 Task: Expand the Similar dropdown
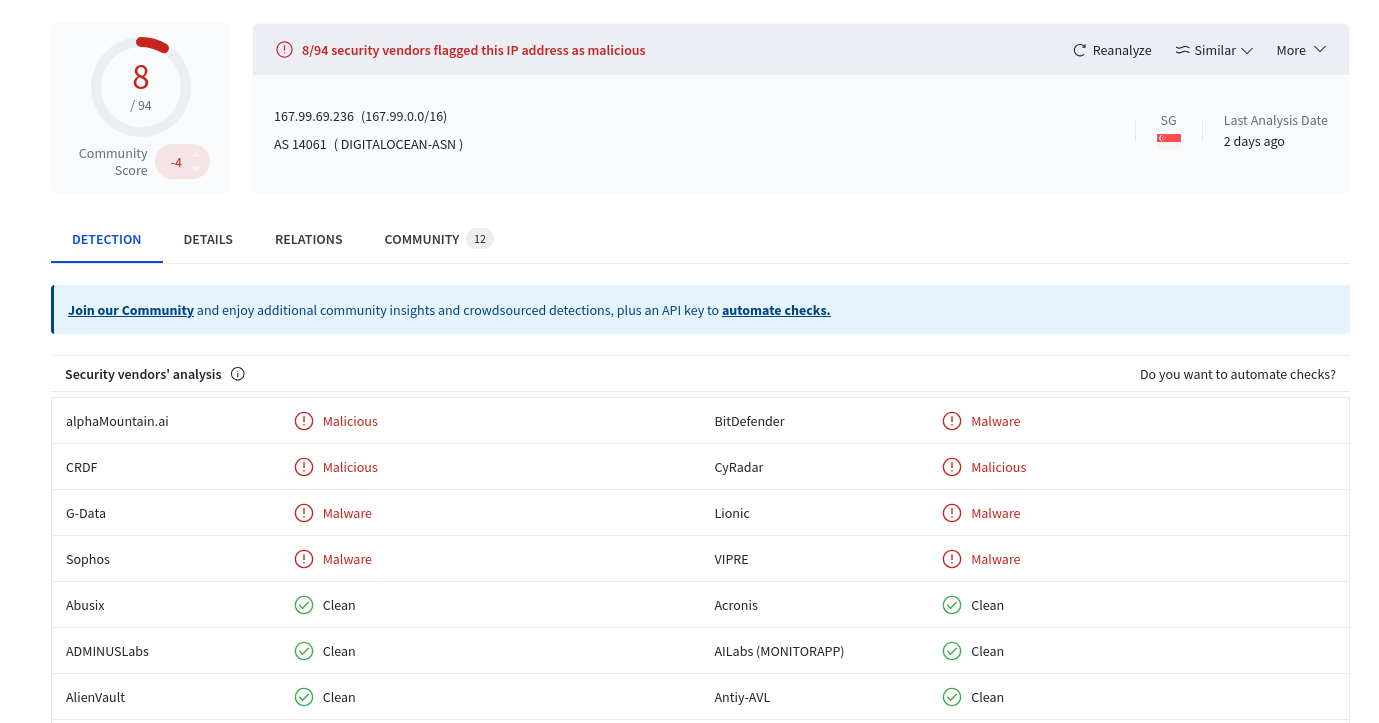(1214, 49)
